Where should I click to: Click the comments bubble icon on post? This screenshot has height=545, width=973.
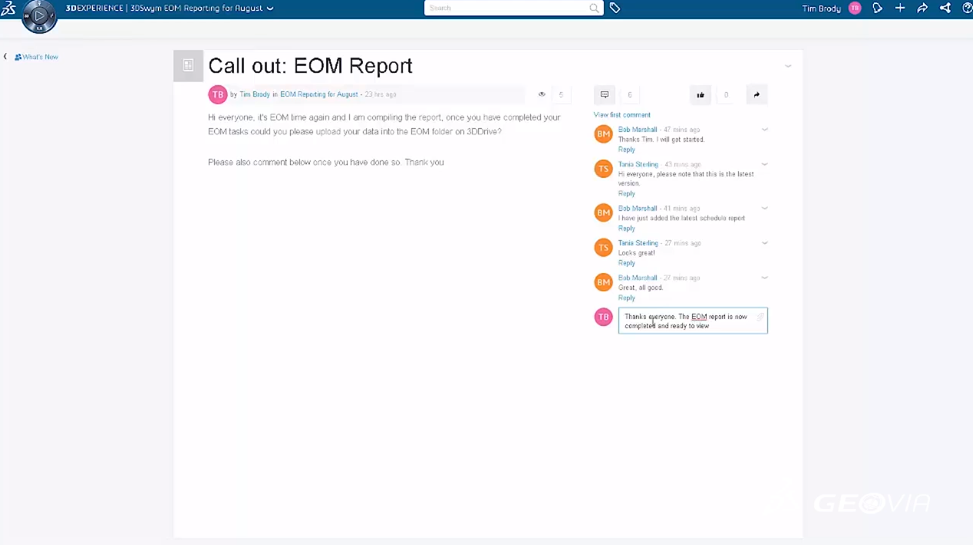(605, 95)
